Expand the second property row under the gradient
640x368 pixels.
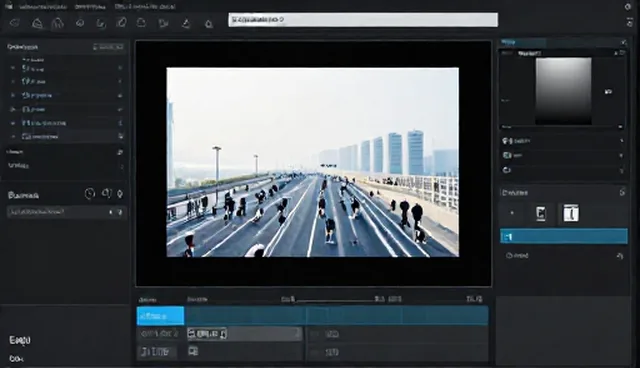pyautogui.click(x=563, y=155)
